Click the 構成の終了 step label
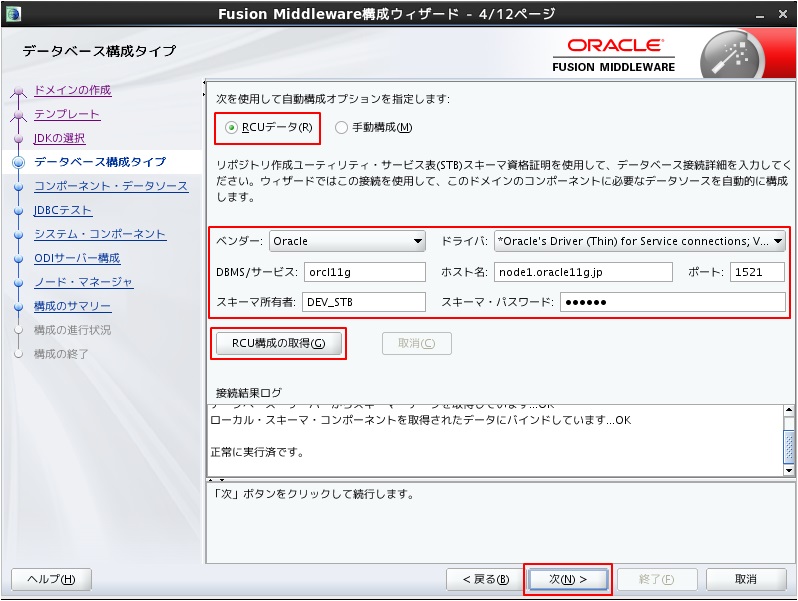Image resolution: width=798 pixels, height=601 pixels. point(61,354)
